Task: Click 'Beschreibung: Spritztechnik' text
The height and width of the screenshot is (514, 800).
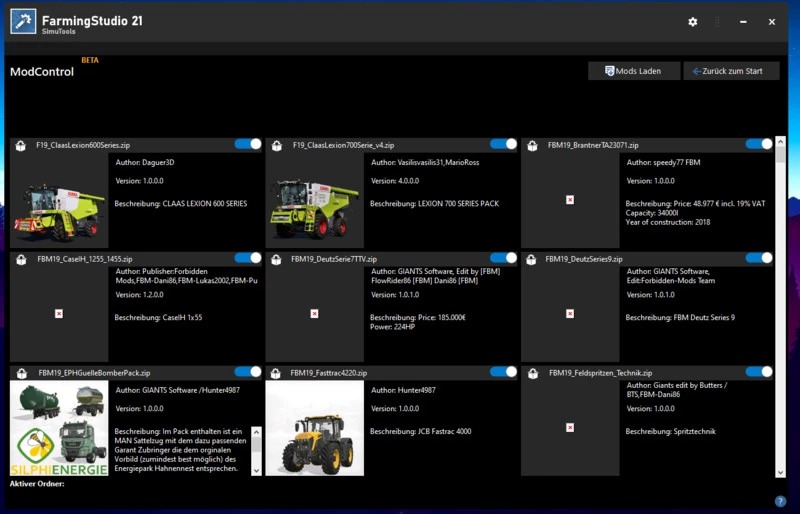Action: click(670, 431)
